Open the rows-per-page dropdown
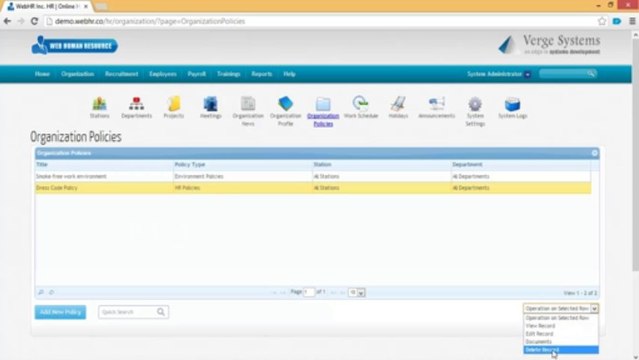 [357, 292]
